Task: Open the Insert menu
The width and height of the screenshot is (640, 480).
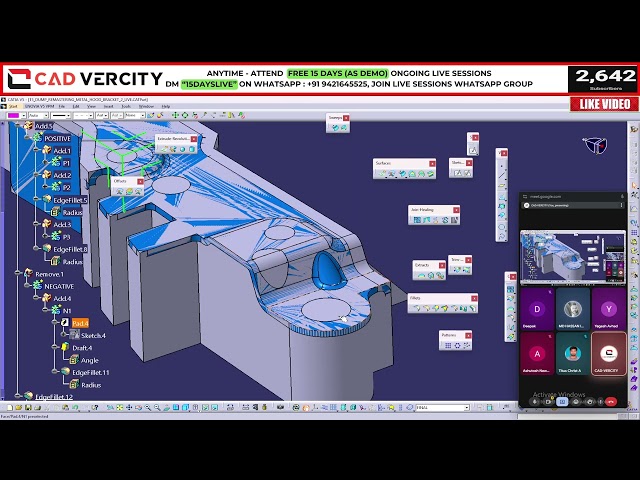Action: point(109,107)
